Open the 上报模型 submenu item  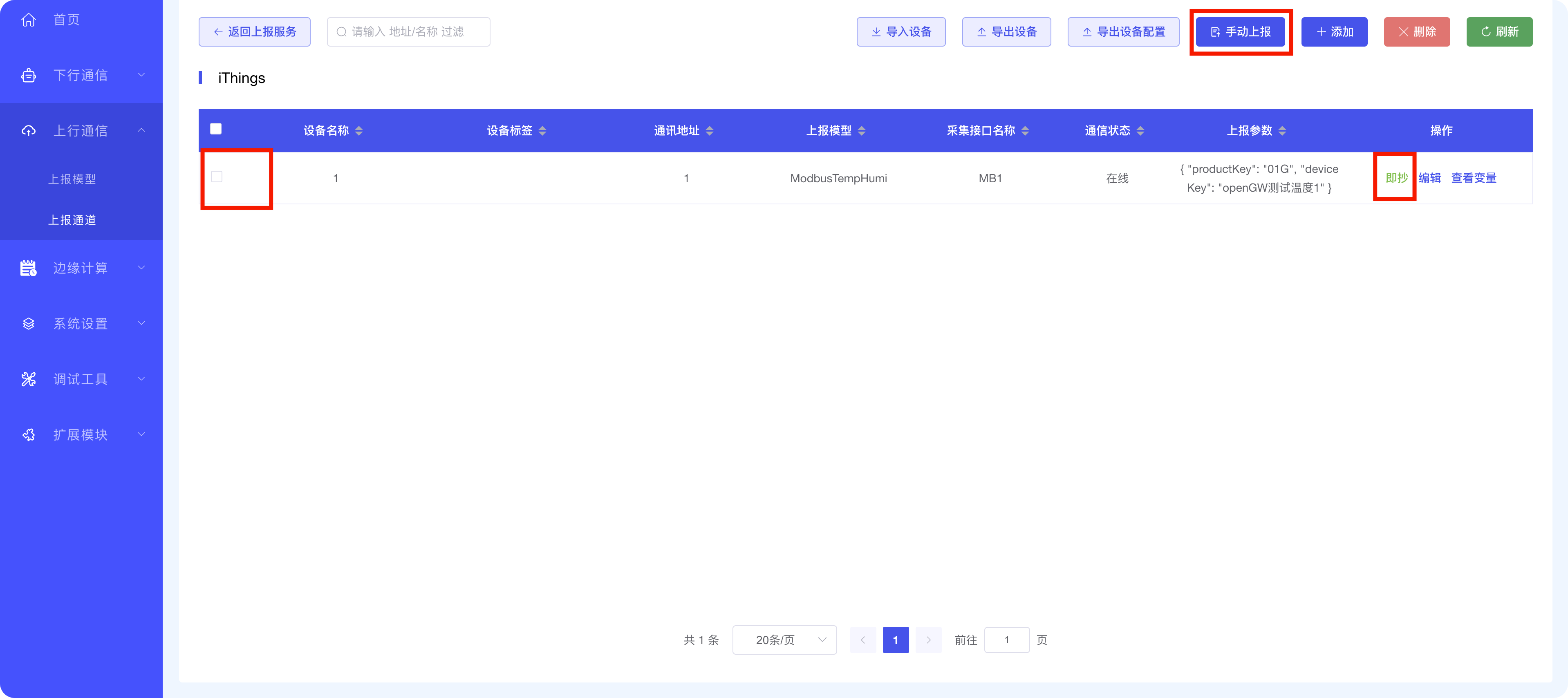point(72,179)
